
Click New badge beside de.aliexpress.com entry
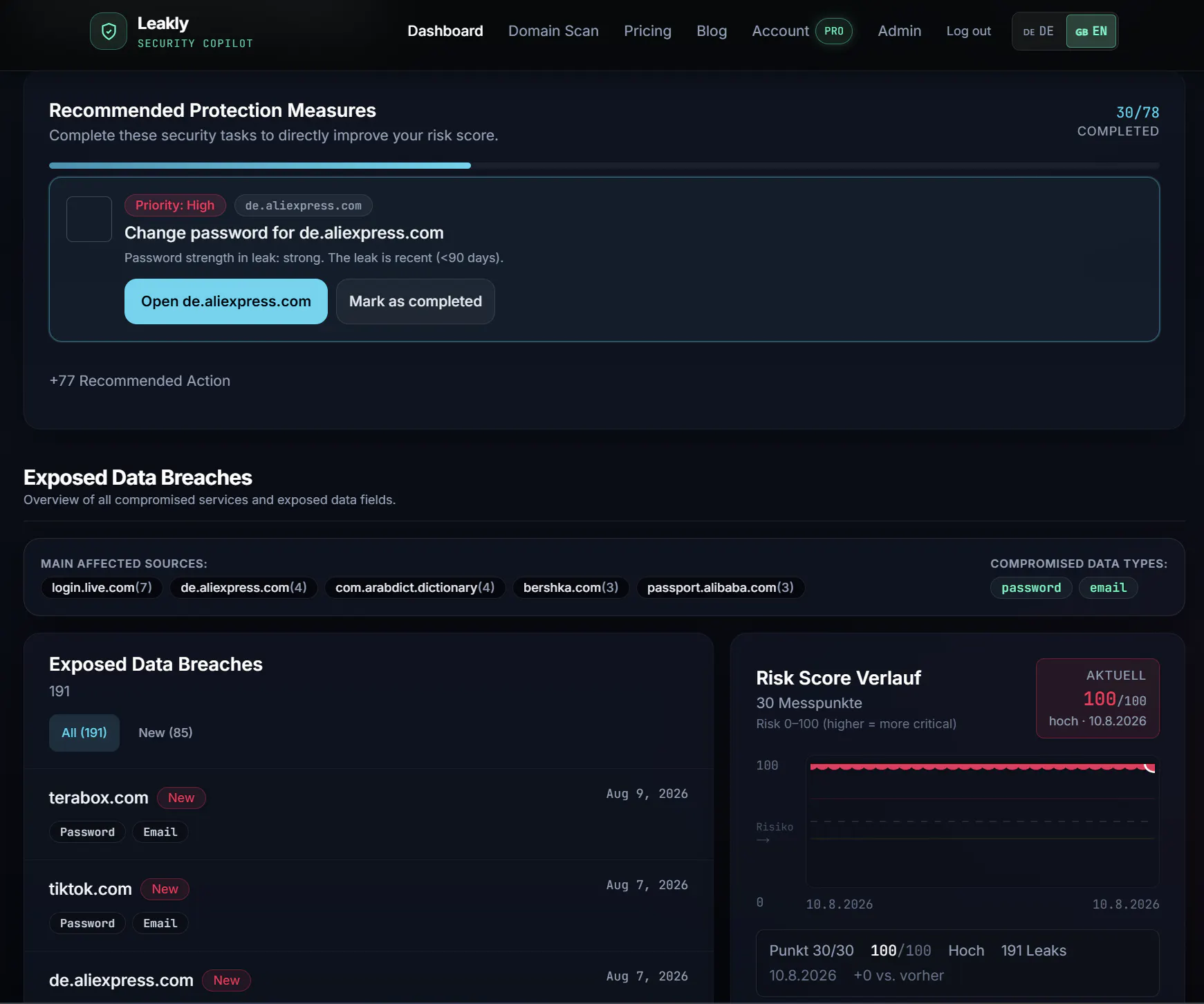coord(226,980)
